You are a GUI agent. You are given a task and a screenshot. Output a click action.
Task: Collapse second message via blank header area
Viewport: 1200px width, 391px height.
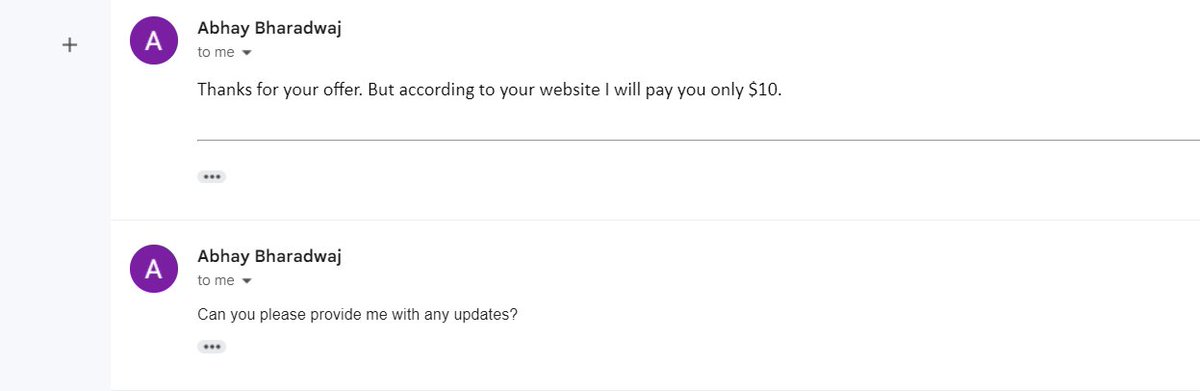click(770, 268)
